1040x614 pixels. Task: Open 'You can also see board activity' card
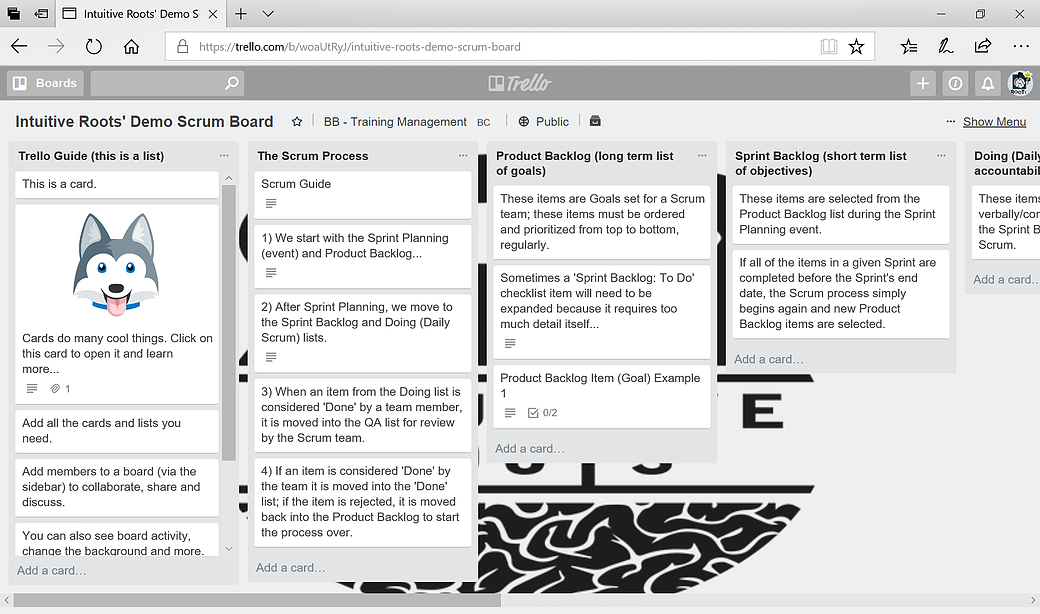117,540
